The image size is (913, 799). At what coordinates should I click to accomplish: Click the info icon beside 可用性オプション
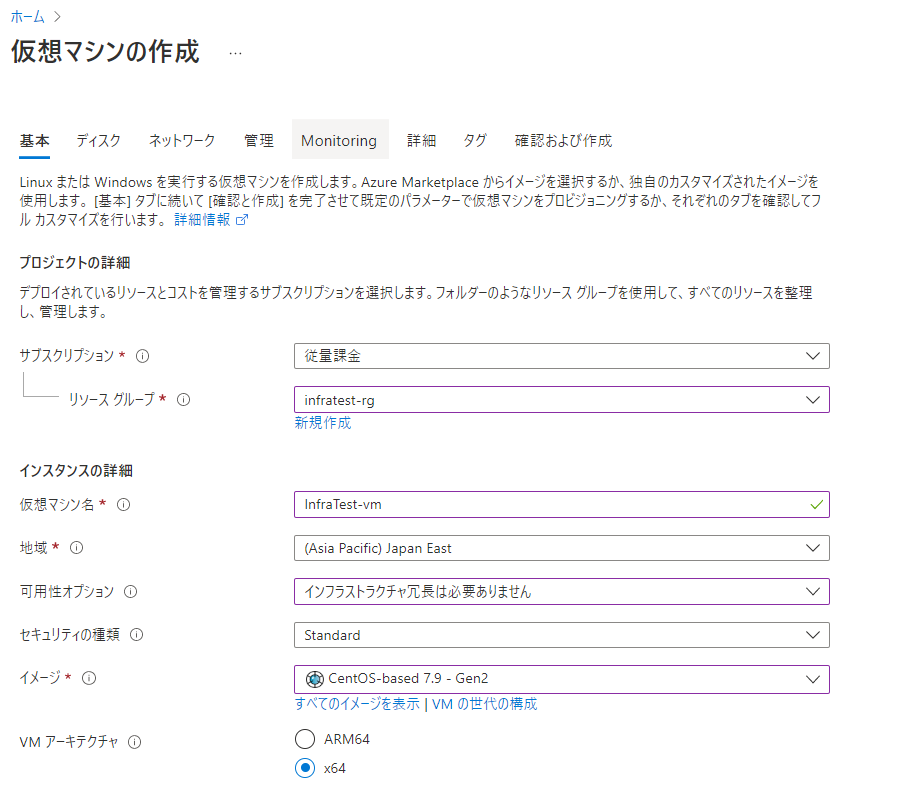click(x=130, y=592)
